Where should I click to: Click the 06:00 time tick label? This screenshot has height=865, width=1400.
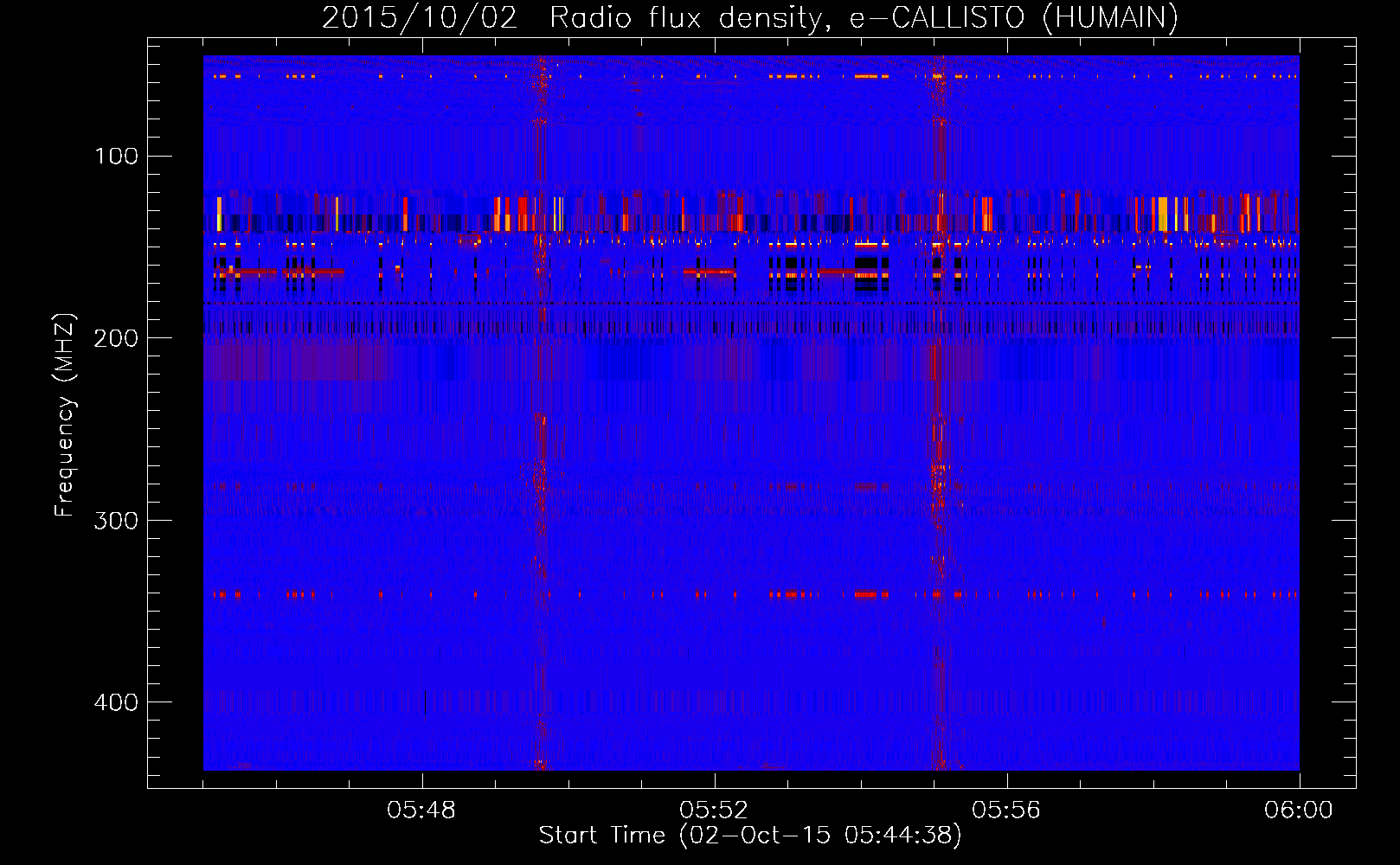point(1299,811)
